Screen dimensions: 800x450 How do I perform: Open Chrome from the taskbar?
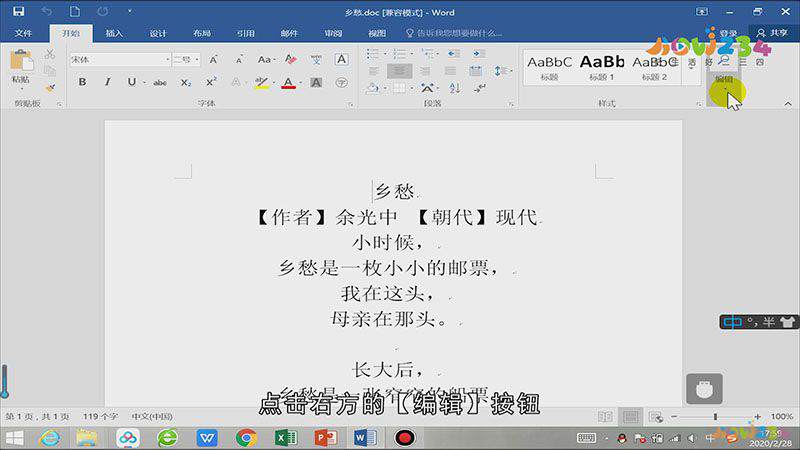pos(246,438)
